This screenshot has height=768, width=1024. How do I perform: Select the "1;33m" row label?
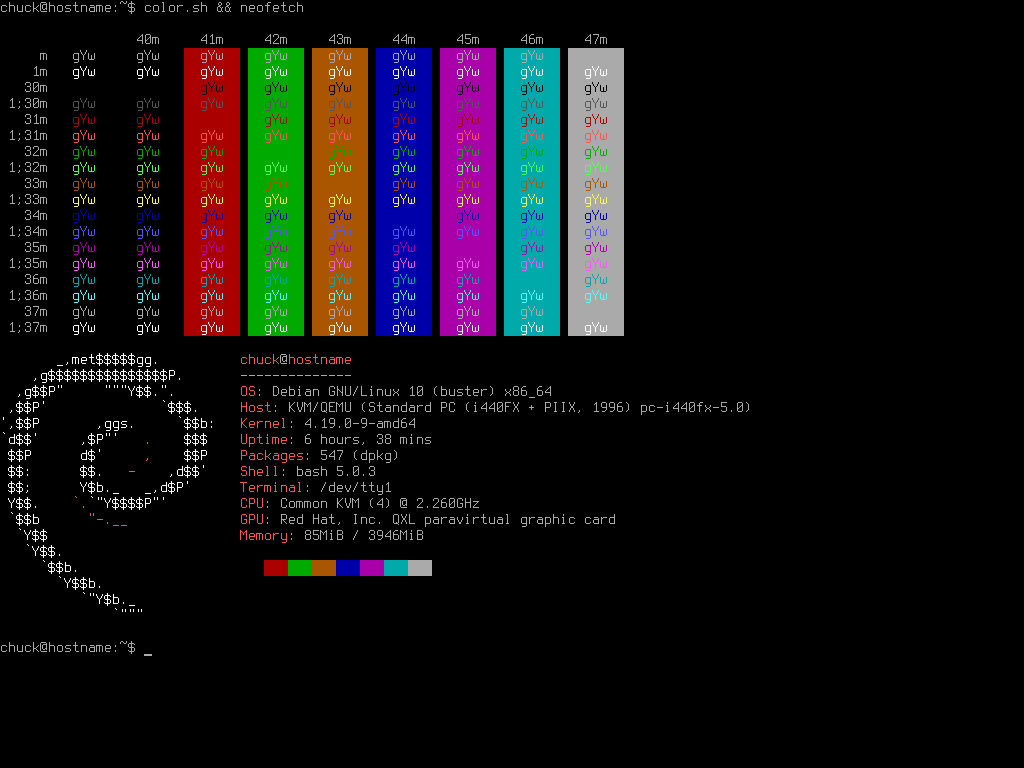coord(28,200)
